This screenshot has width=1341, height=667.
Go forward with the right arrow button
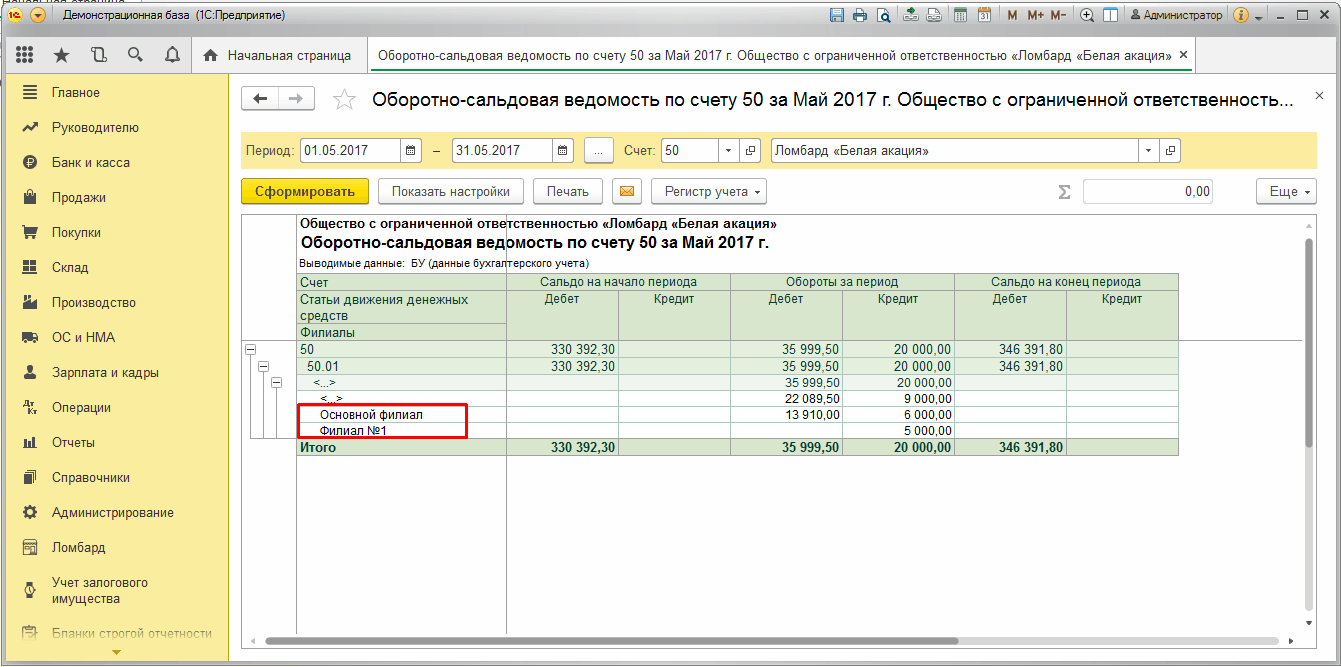(297, 98)
